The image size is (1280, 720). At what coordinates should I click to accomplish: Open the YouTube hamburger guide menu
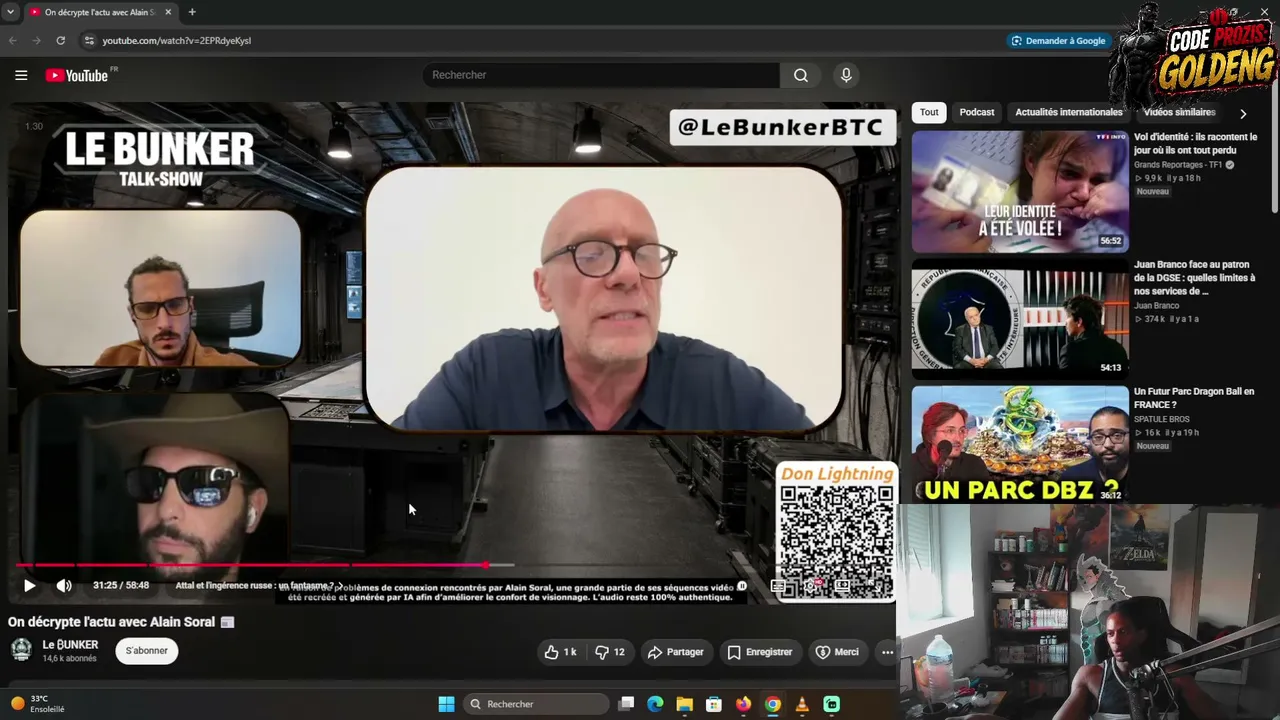point(21,75)
